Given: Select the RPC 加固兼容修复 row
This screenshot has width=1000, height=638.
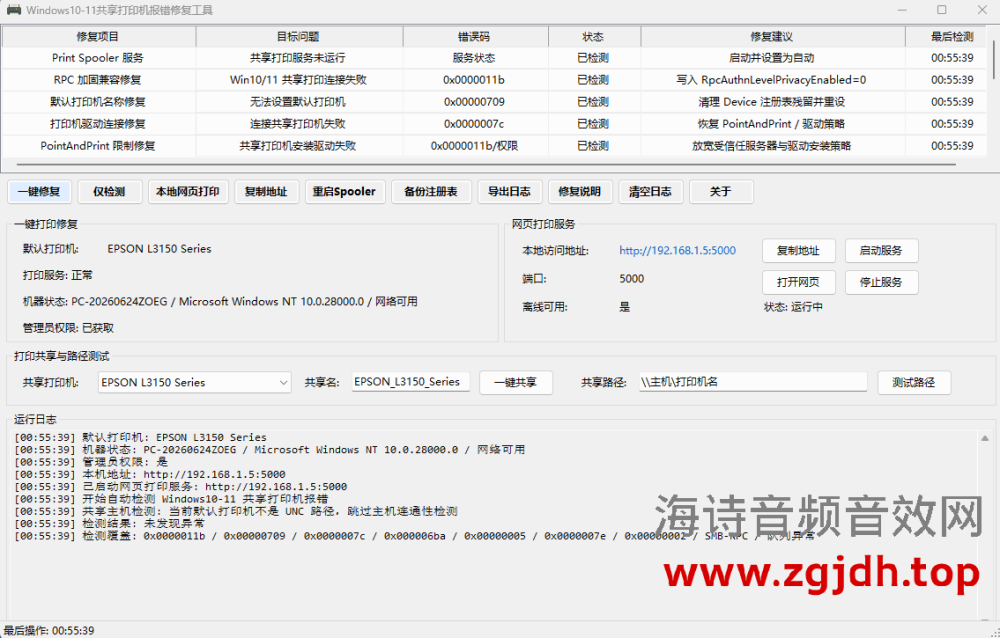Looking at the screenshot, I should pyautogui.click(x=494, y=80).
